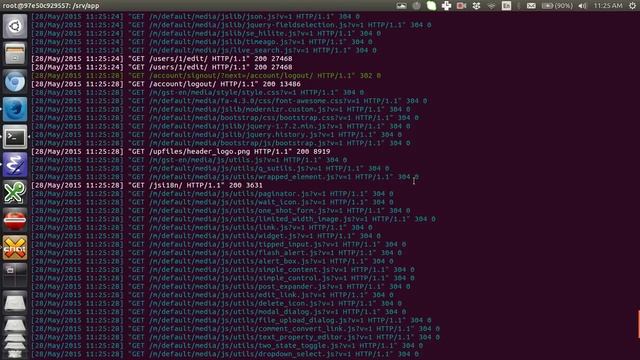The height and width of the screenshot is (360, 640).
Task: Click the post_expander.js log line
Action: pos(221,287)
